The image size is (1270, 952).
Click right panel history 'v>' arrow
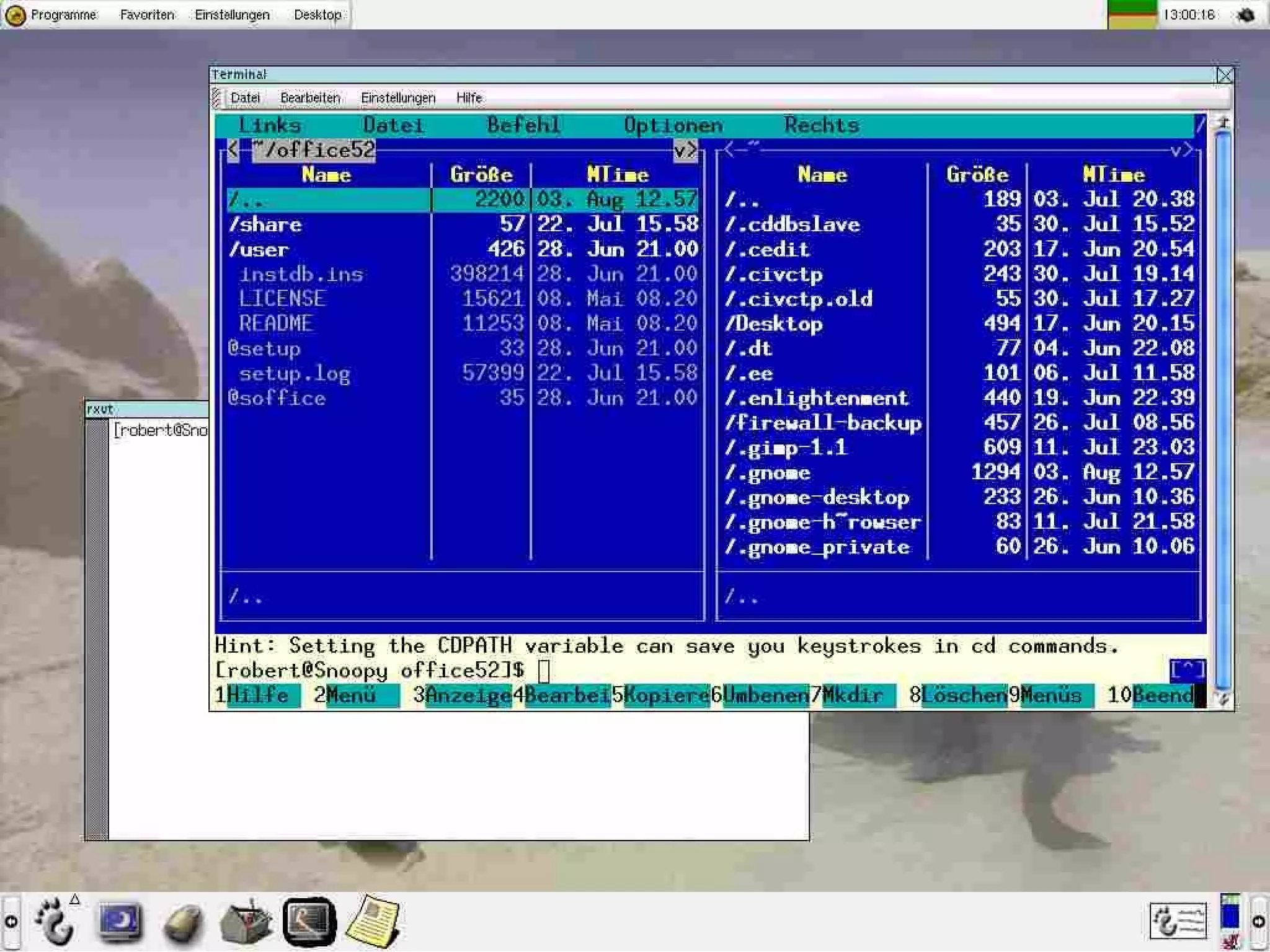[1180, 150]
